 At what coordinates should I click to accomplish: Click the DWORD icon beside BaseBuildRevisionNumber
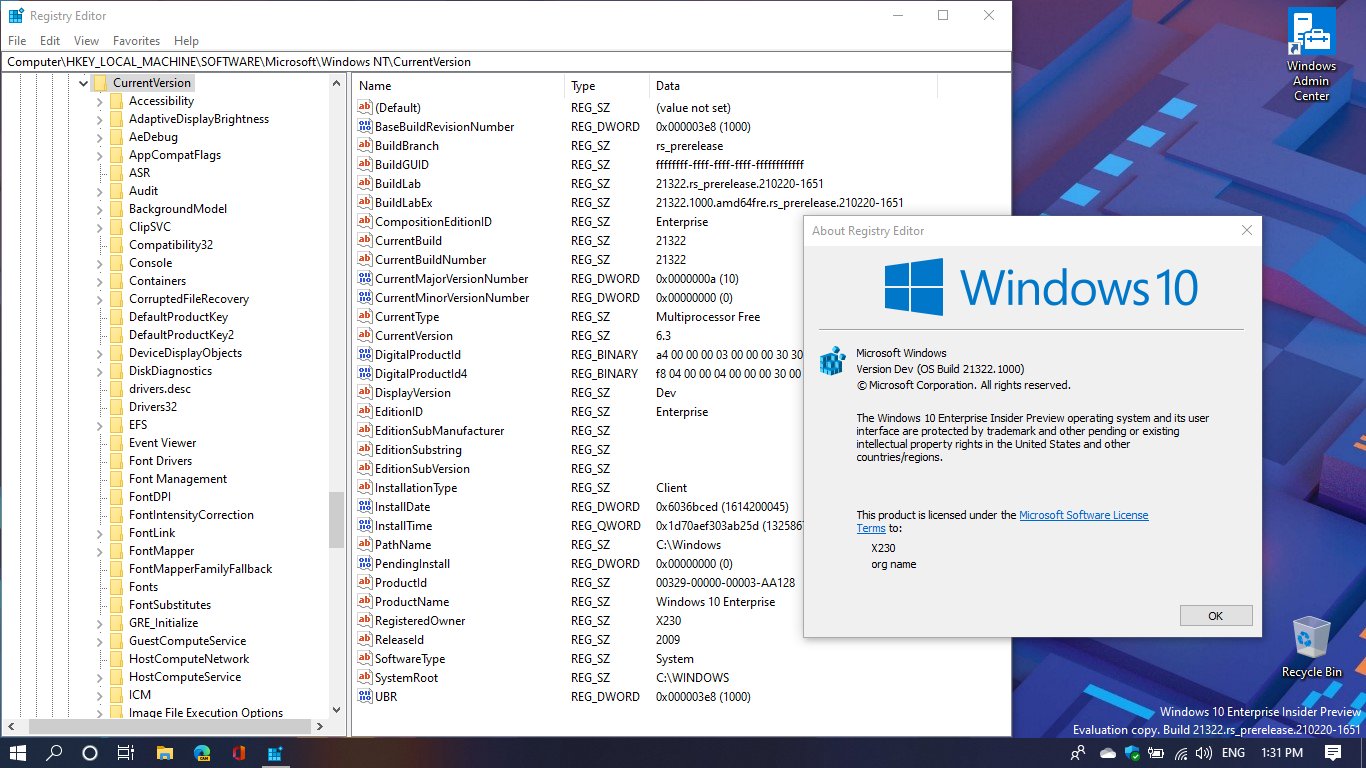tap(365, 127)
